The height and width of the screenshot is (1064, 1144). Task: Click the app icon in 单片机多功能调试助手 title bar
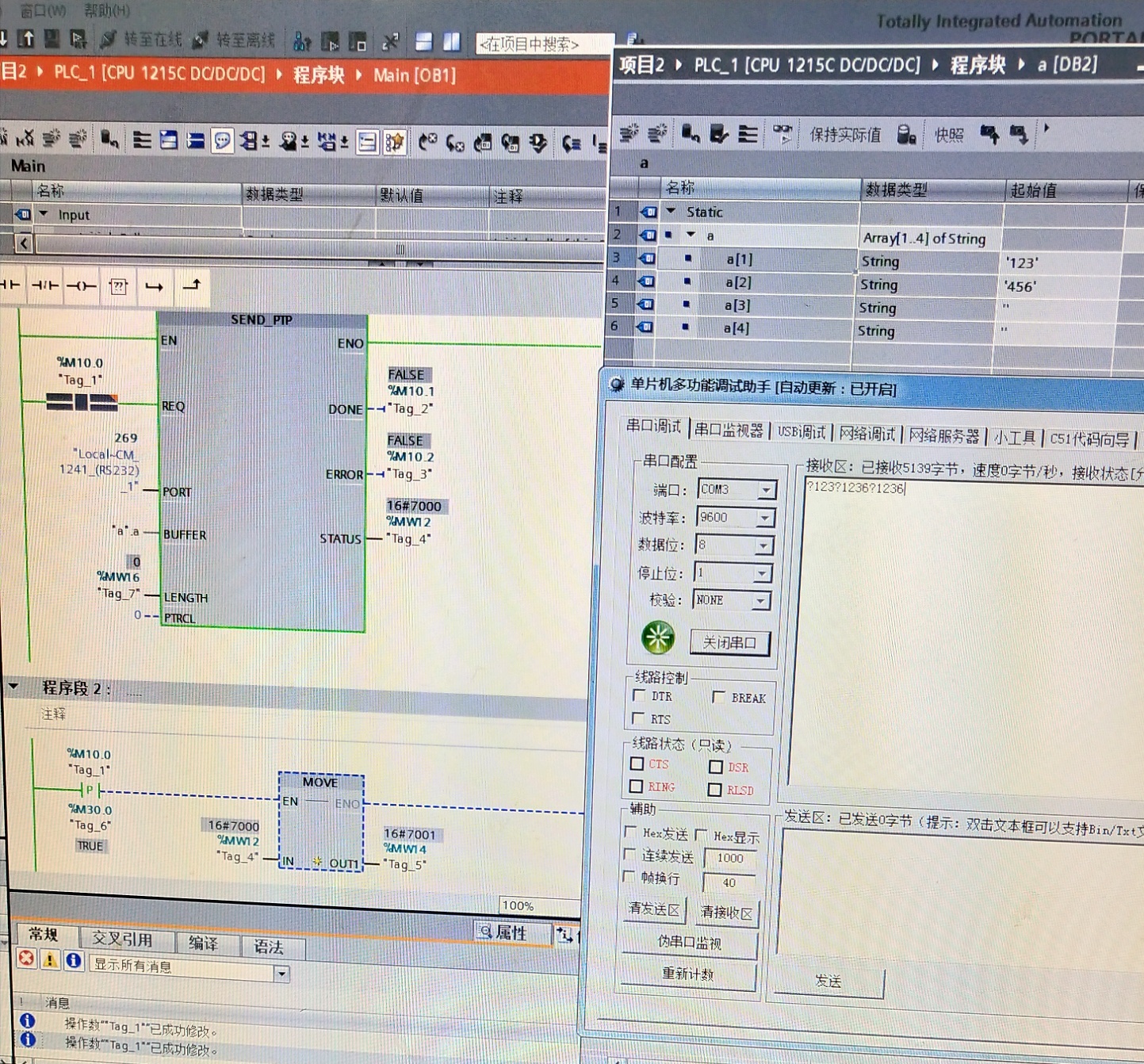coord(616,385)
